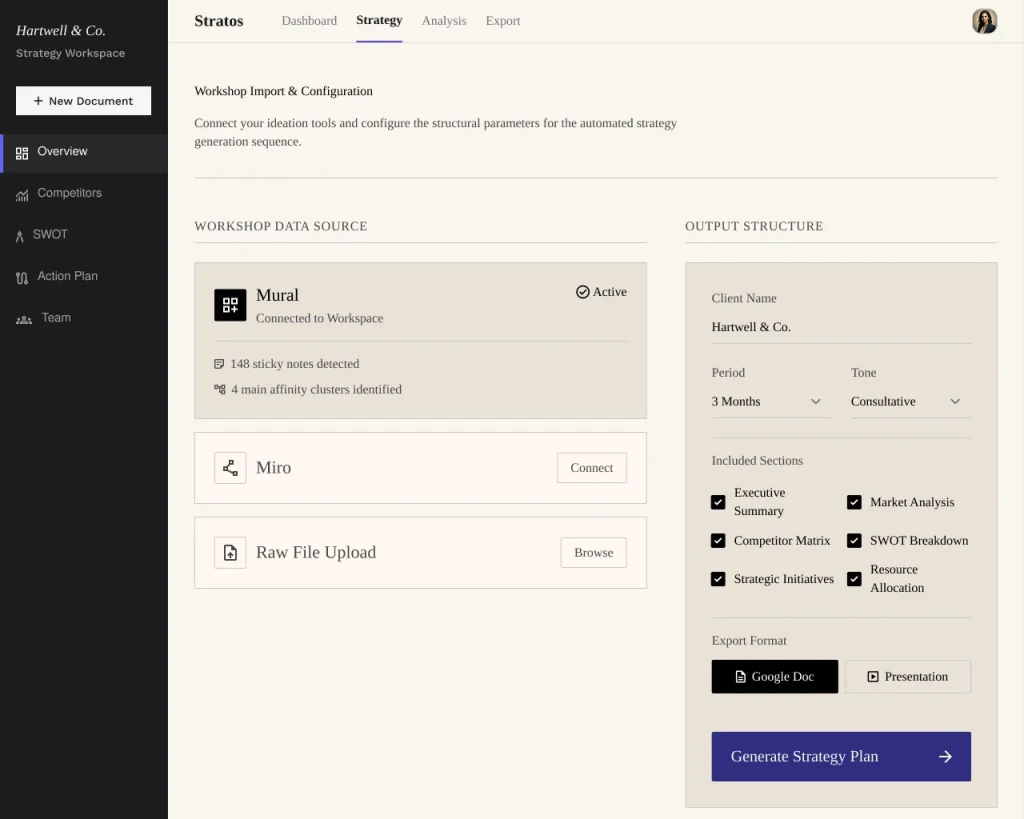Click the Stratos logo text
This screenshot has height=819, width=1024.
point(219,21)
